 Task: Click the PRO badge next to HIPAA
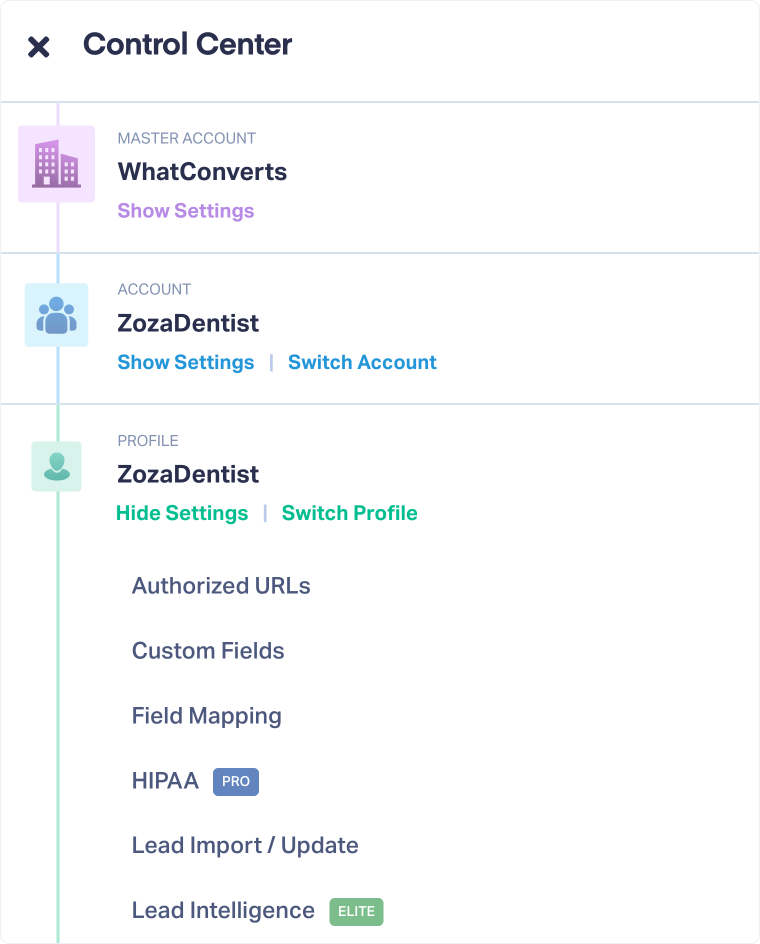(x=236, y=782)
